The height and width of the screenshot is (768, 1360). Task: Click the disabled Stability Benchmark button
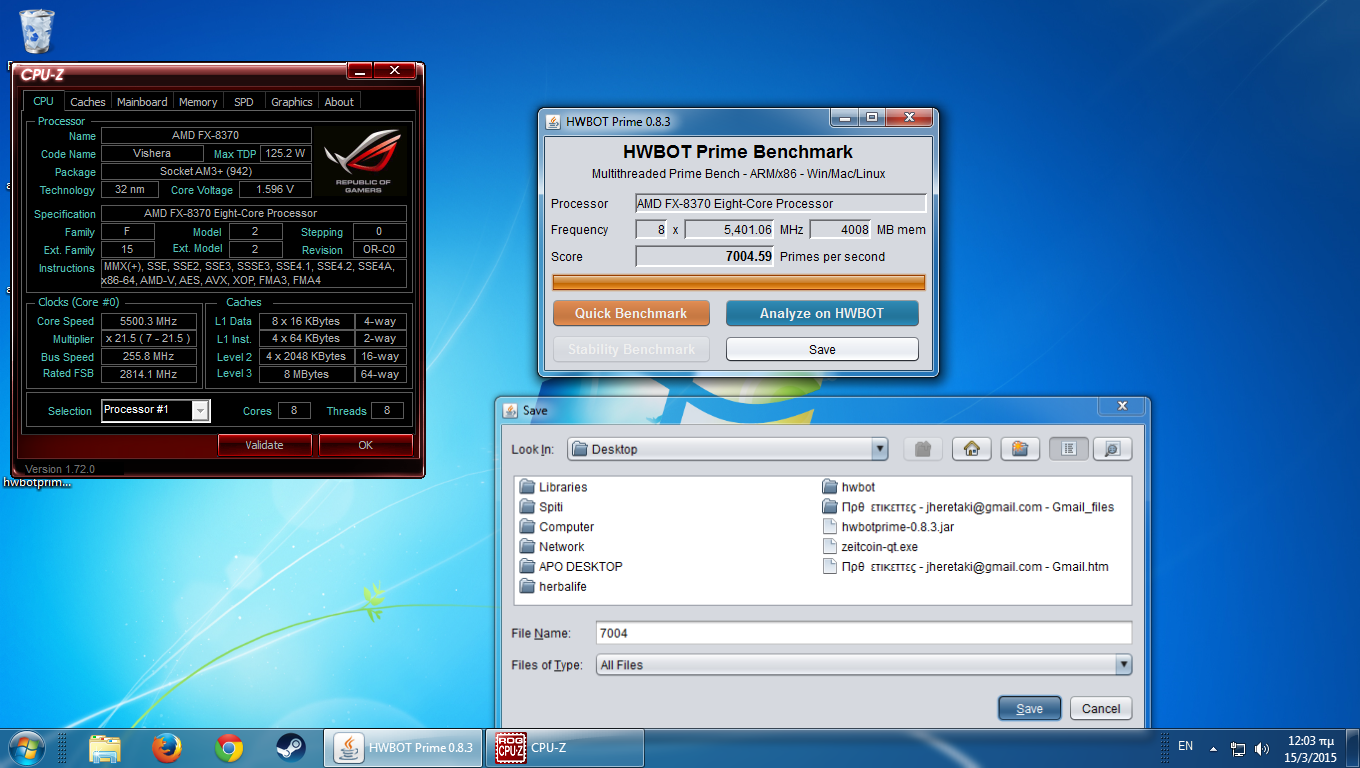631,349
